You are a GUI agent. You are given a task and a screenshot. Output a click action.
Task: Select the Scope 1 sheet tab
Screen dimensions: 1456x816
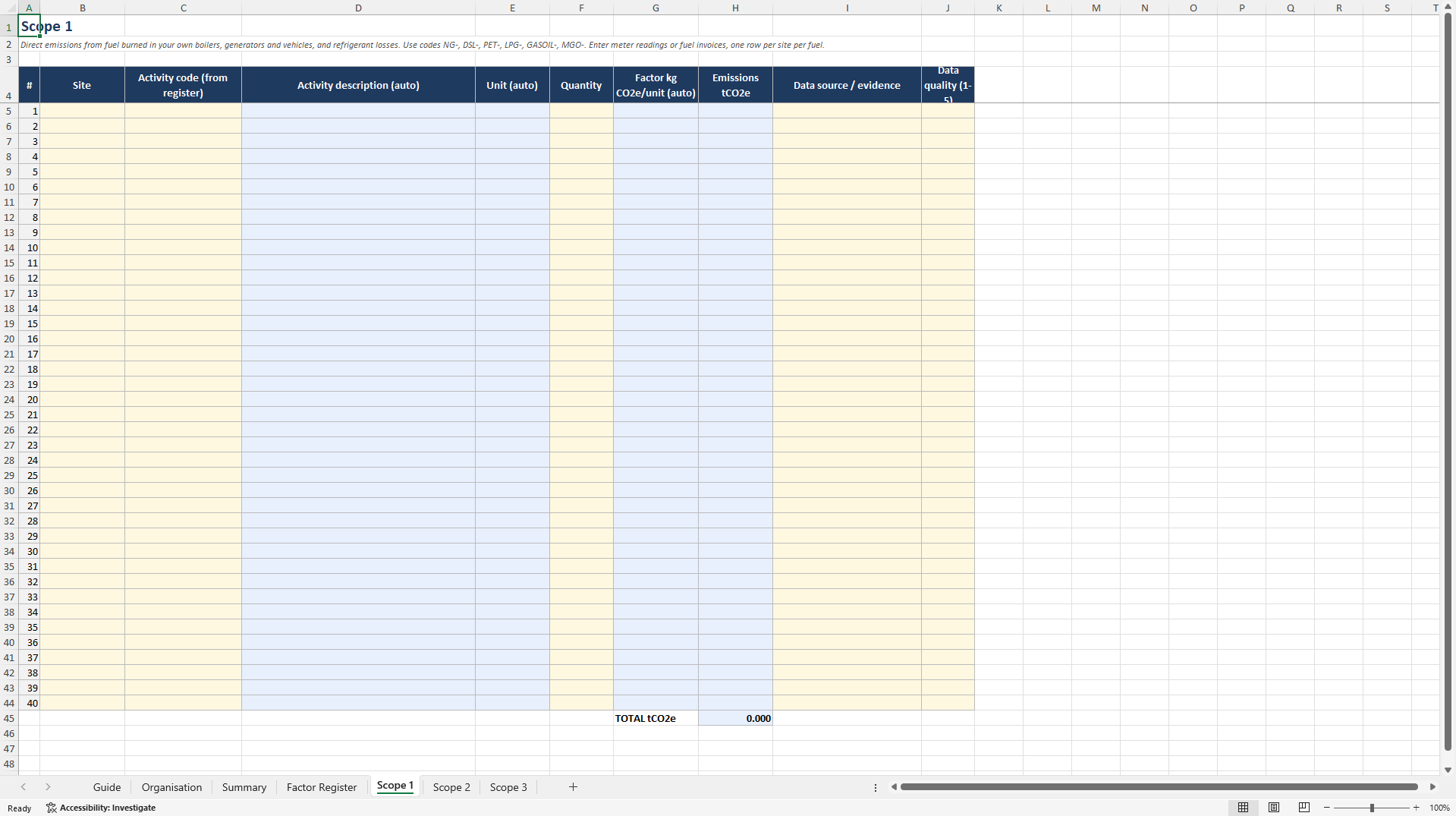point(395,786)
